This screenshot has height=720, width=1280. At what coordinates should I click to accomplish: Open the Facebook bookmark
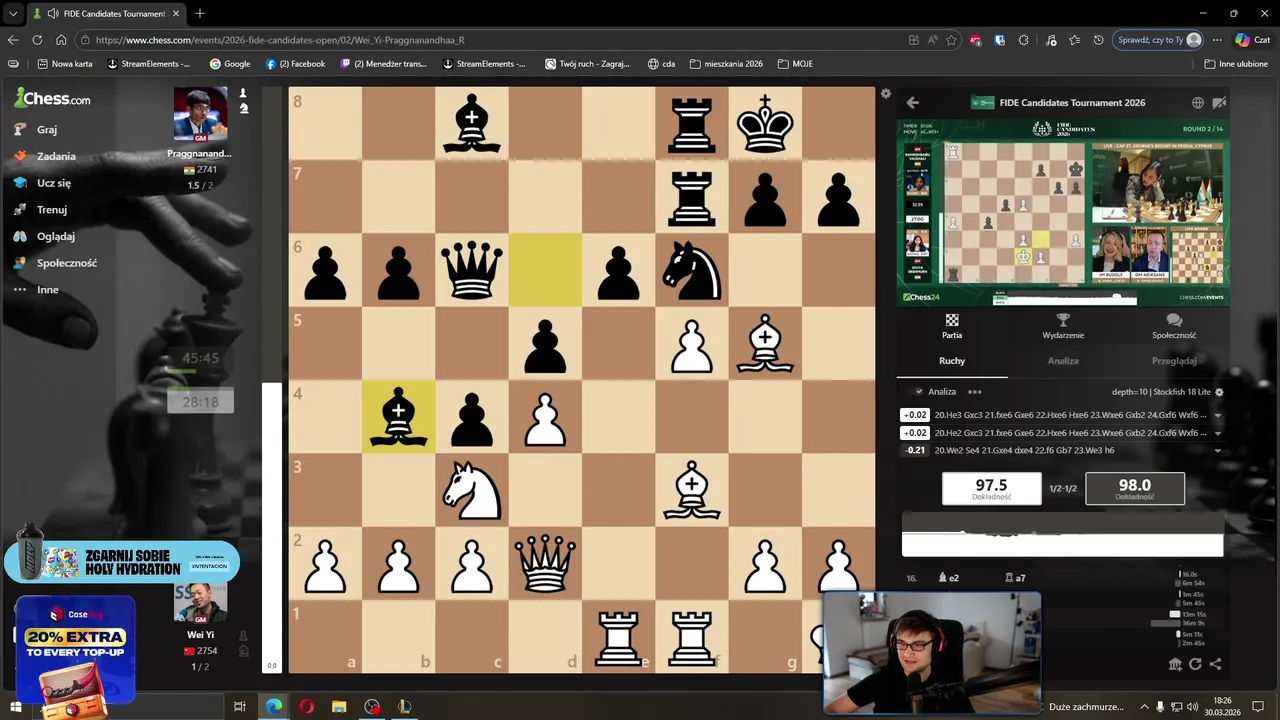click(x=295, y=64)
